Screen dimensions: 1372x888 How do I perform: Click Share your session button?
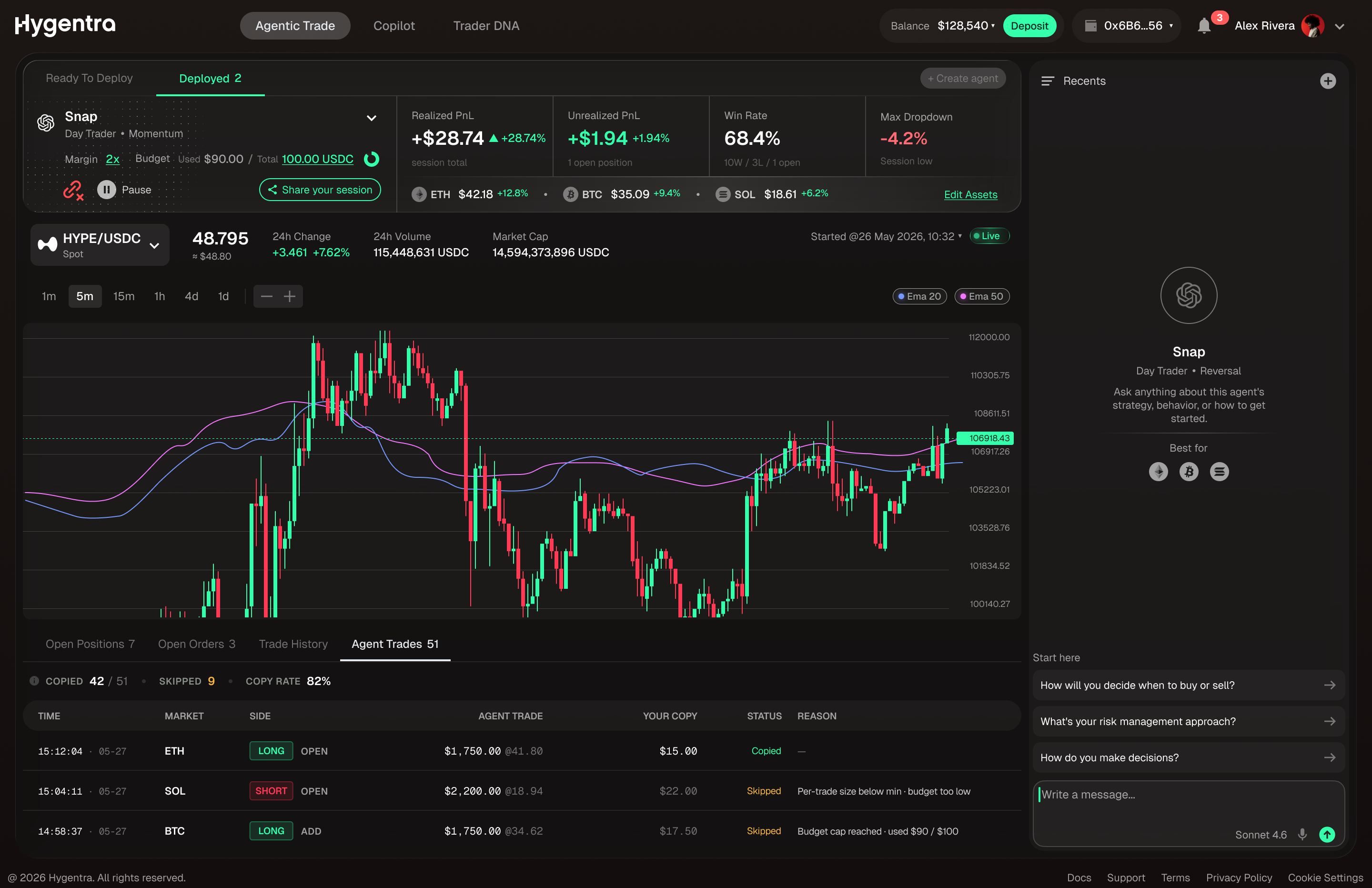tap(320, 190)
